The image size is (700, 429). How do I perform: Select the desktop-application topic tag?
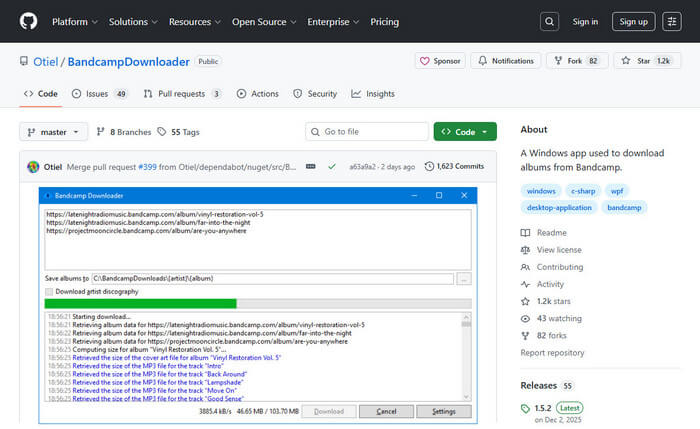click(x=559, y=208)
